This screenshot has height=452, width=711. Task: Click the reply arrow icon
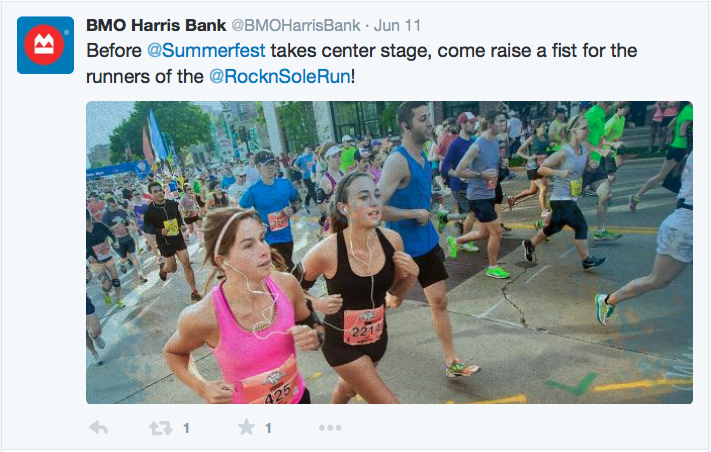pos(99,428)
